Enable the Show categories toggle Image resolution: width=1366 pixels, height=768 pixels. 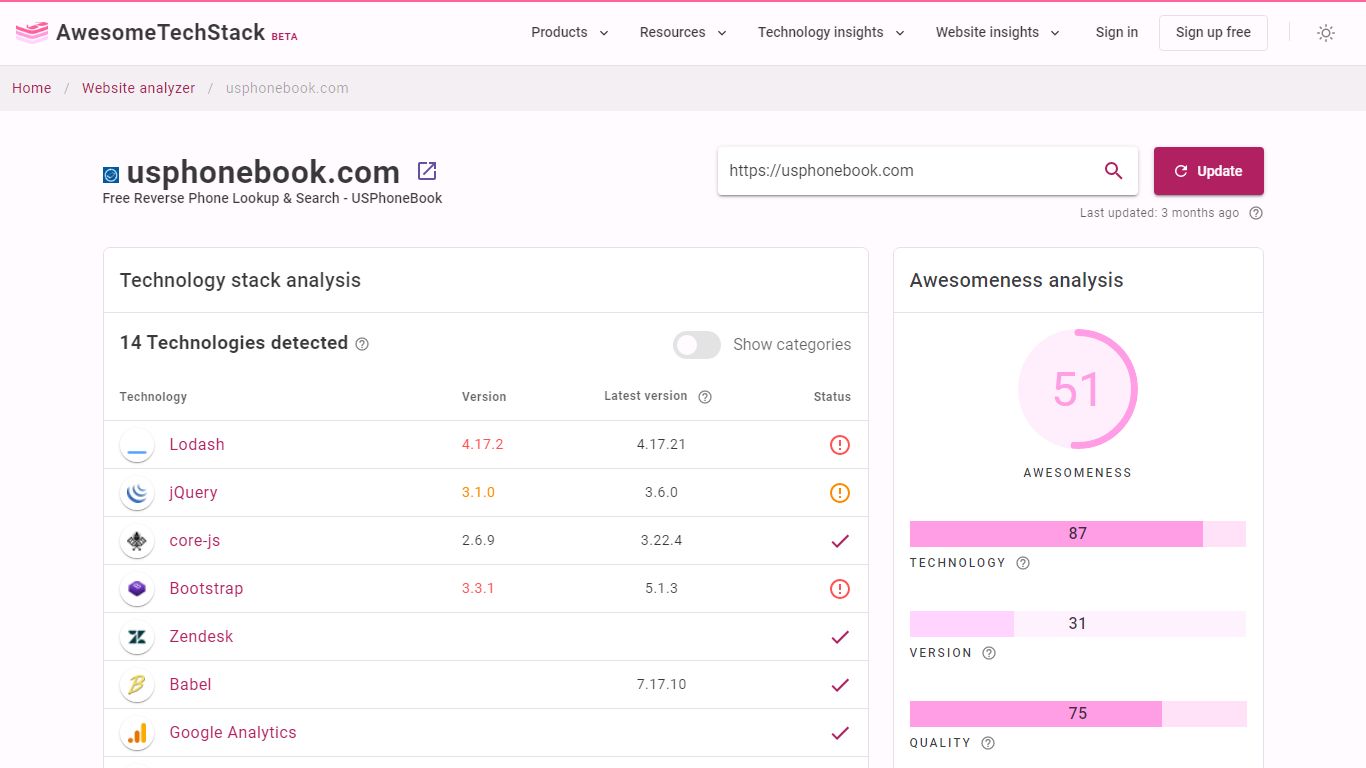(697, 345)
